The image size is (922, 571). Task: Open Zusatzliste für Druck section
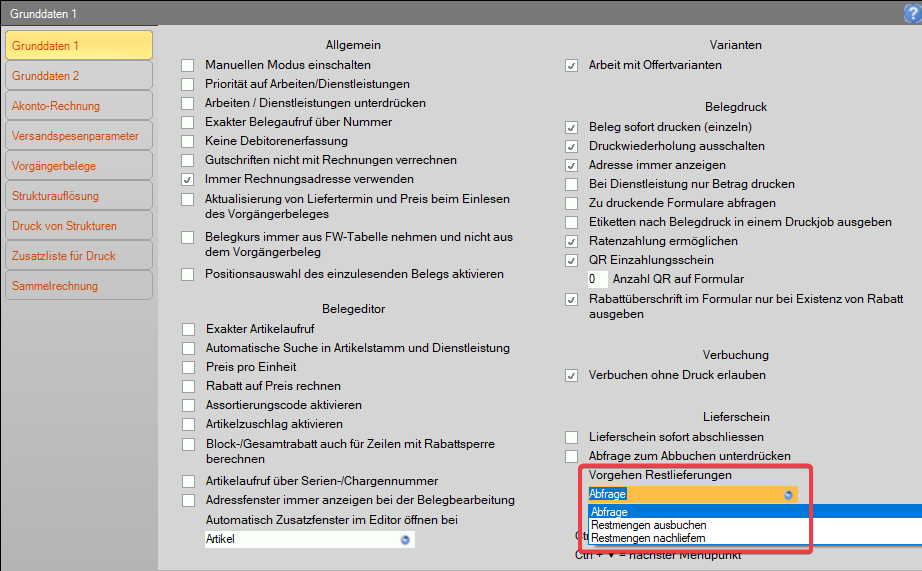pyautogui.click(x=79, y=256)
